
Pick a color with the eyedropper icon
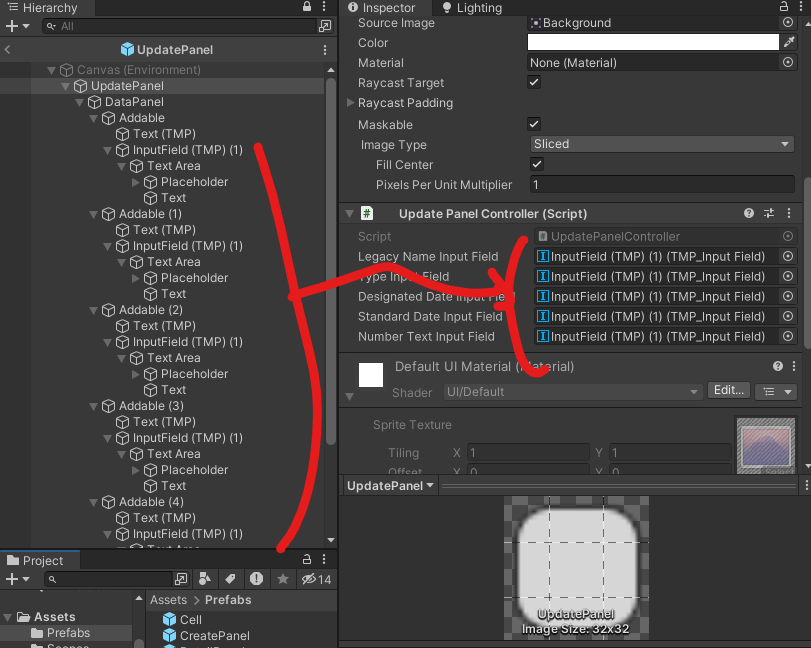point(789,42)
